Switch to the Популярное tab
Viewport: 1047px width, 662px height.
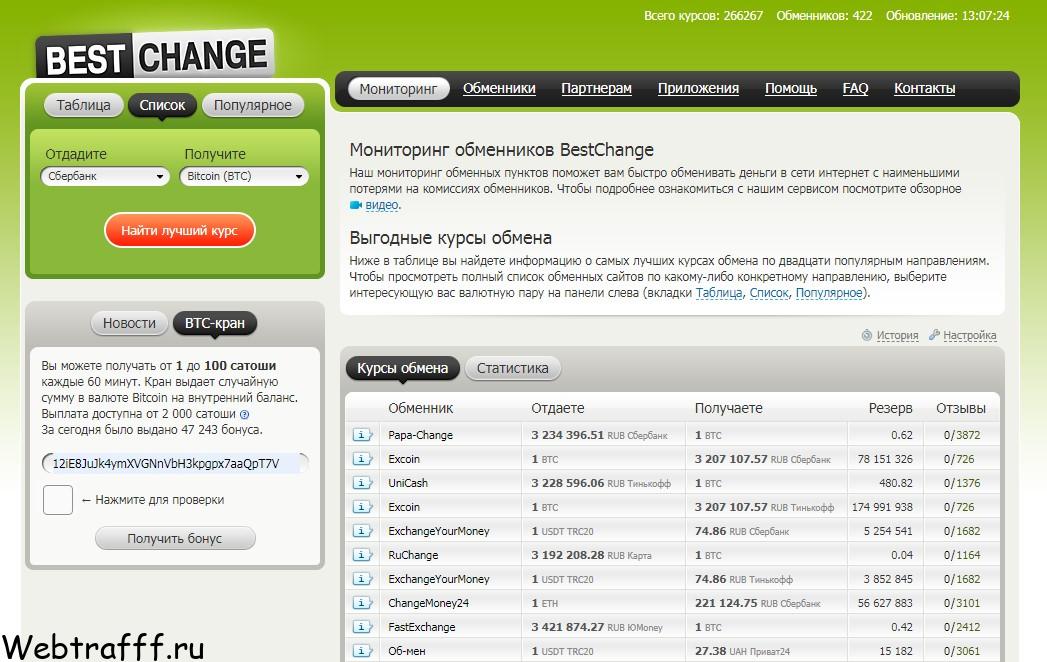(252, 105)
